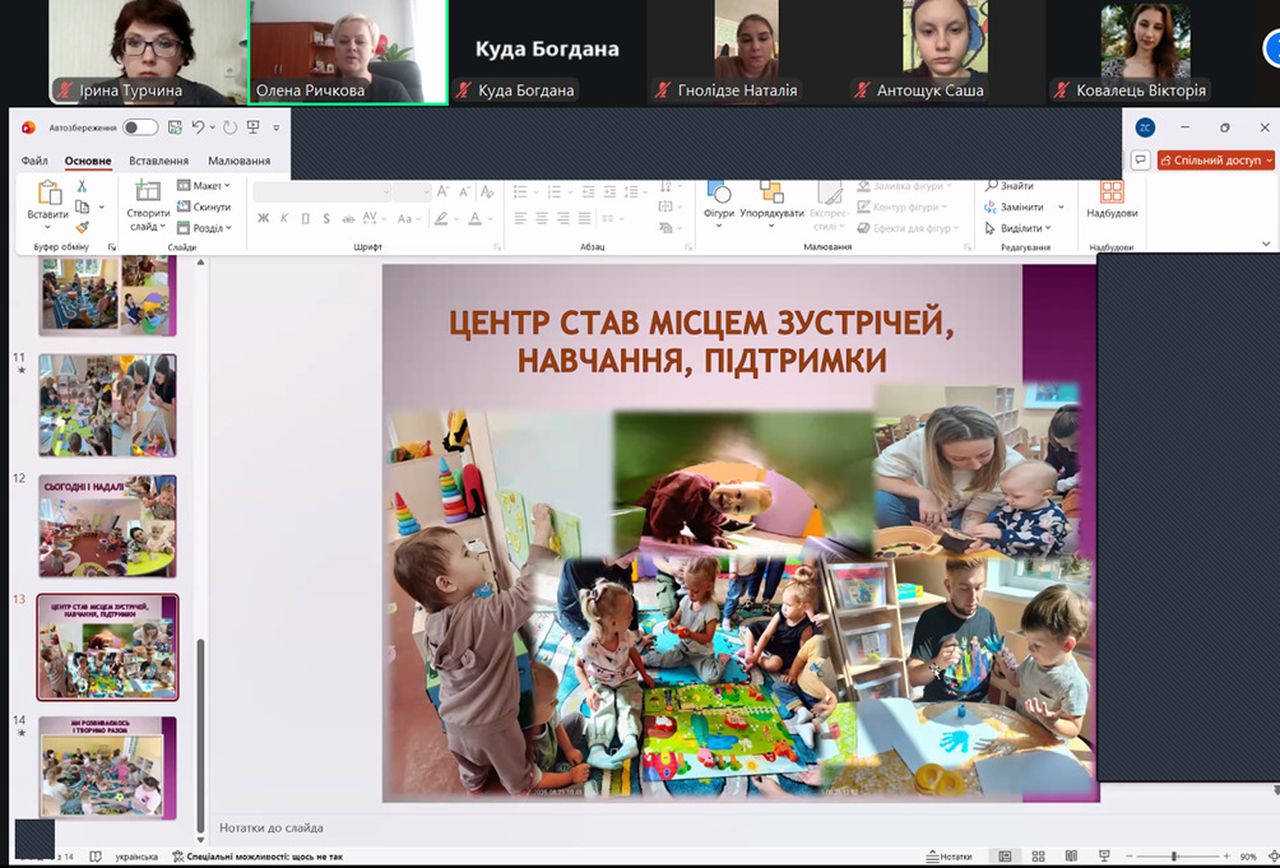Open the Файл menu tab
This screenshot has height=868, width=1280.
coord(34,161)
